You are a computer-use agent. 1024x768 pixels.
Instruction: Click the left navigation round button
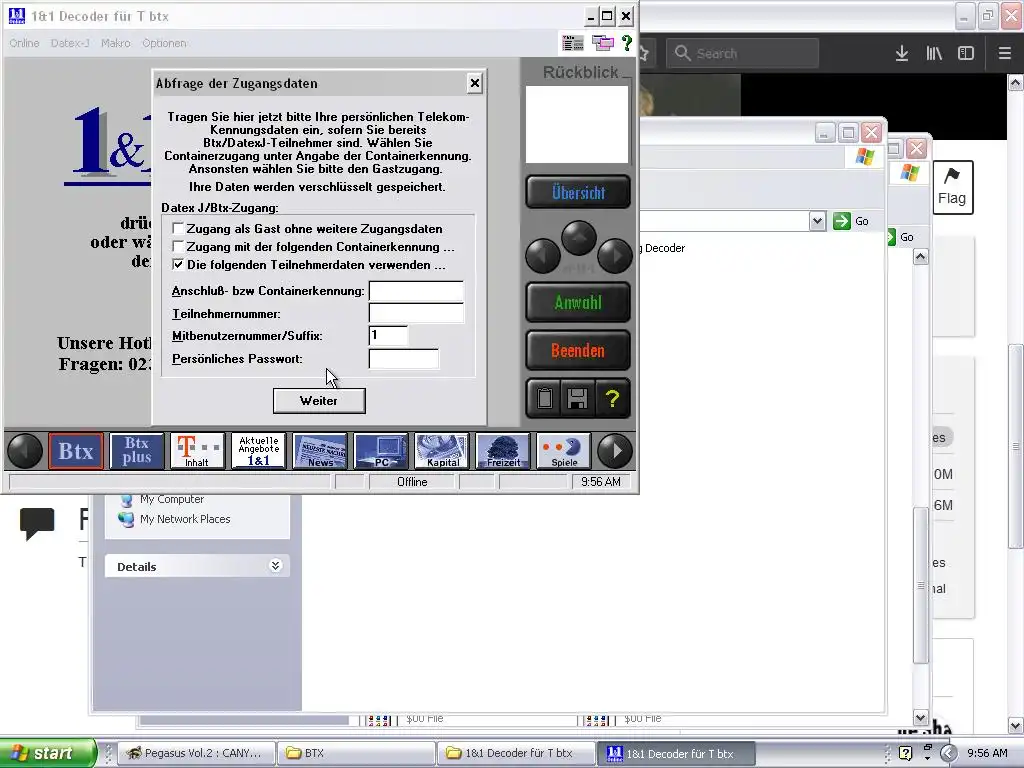click(x=543, y=256)
